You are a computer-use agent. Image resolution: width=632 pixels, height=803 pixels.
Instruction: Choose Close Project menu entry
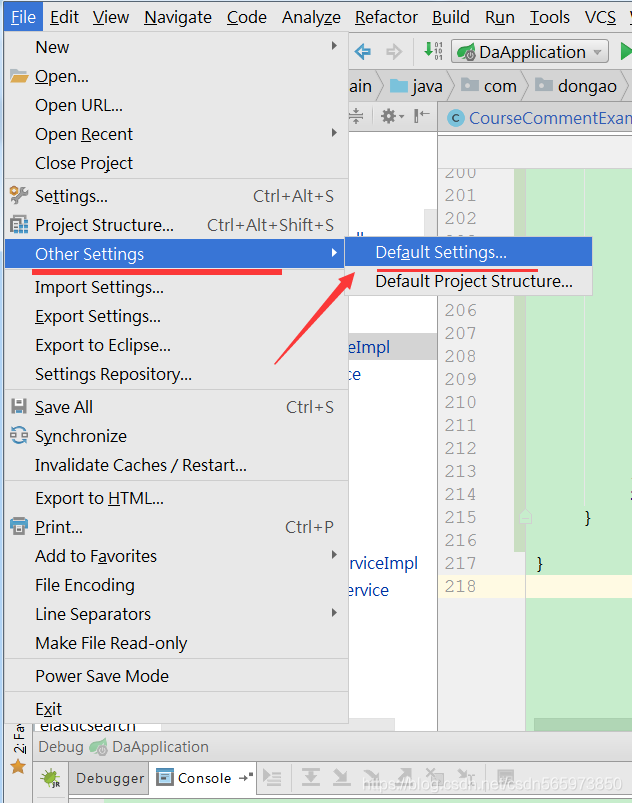[x=177, y=163]
